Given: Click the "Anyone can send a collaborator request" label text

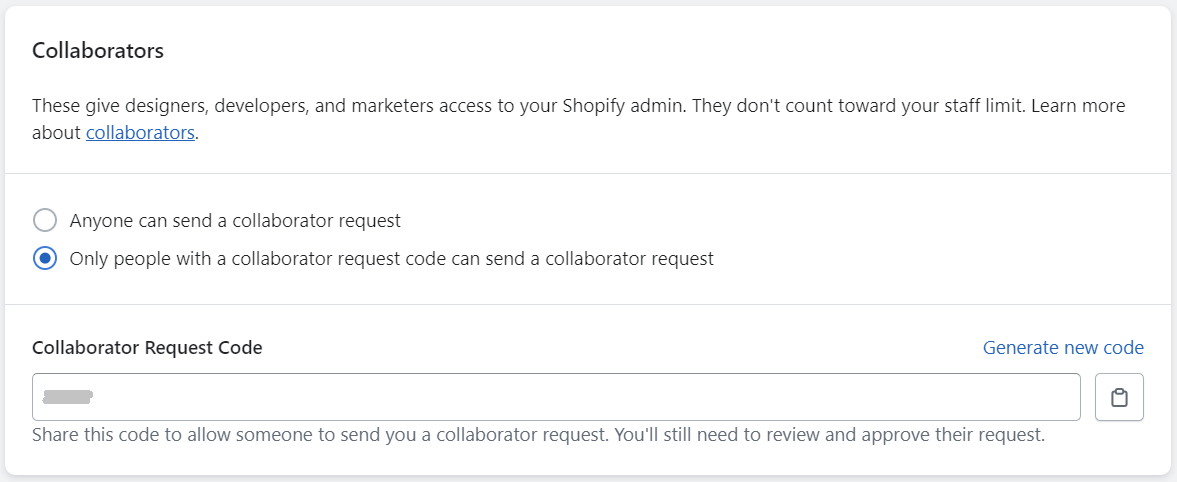Looking at the screenshot, I should click(235, 220).
